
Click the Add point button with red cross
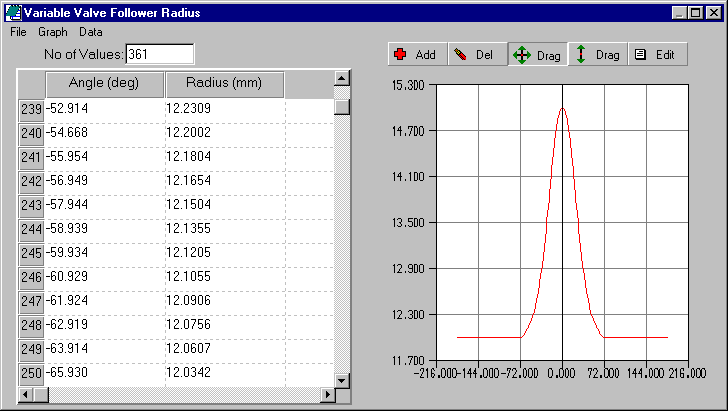point(418,54)
